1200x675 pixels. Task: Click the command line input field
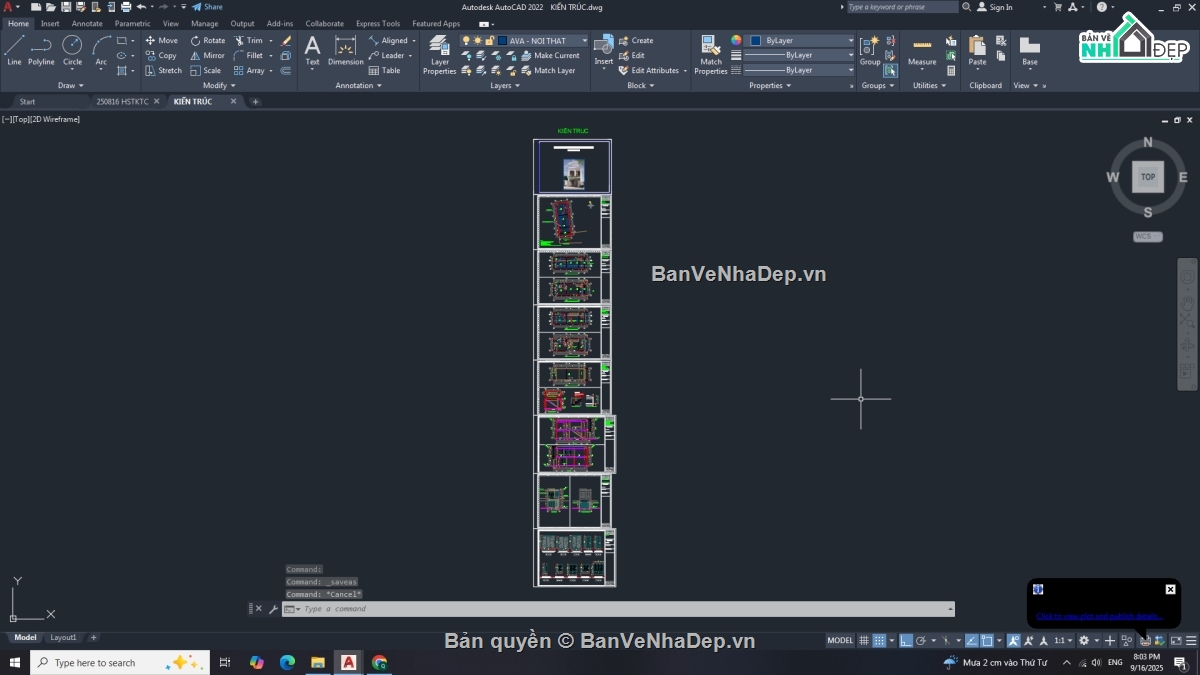point(620,609)
